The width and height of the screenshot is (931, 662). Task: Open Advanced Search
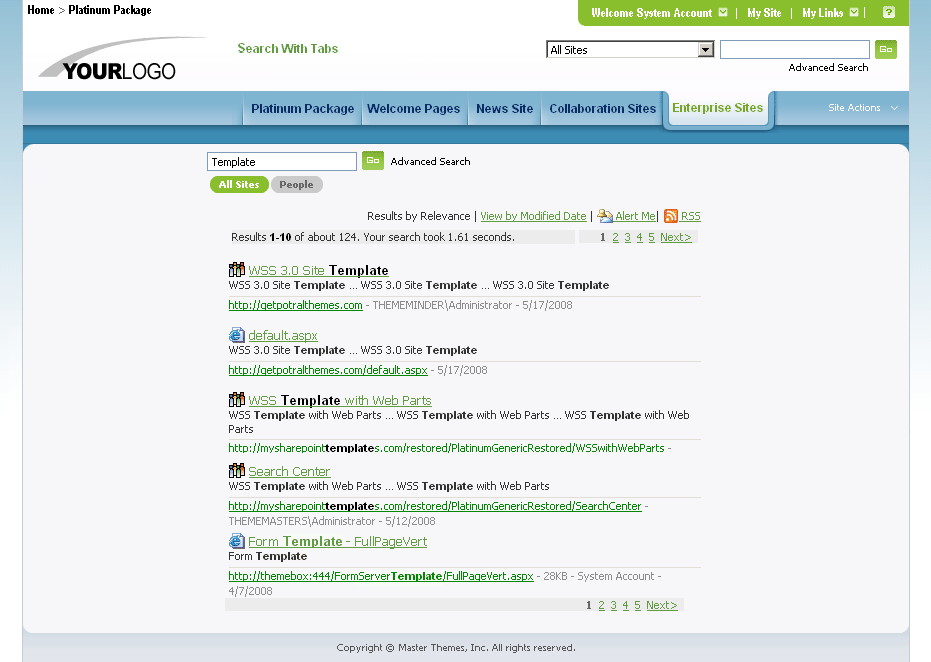430,161
